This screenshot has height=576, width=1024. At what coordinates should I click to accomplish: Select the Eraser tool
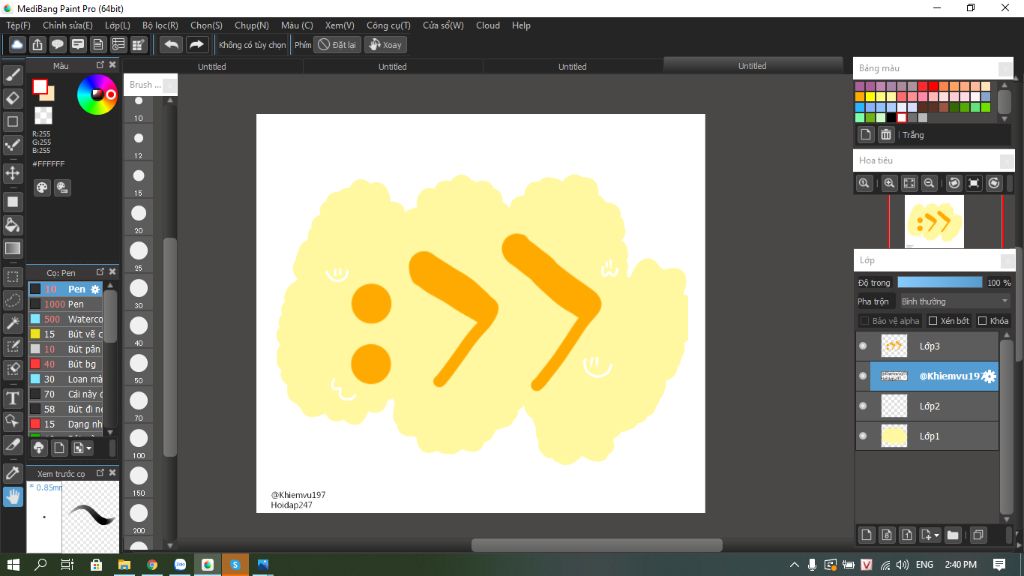click(x=12, y=99)
